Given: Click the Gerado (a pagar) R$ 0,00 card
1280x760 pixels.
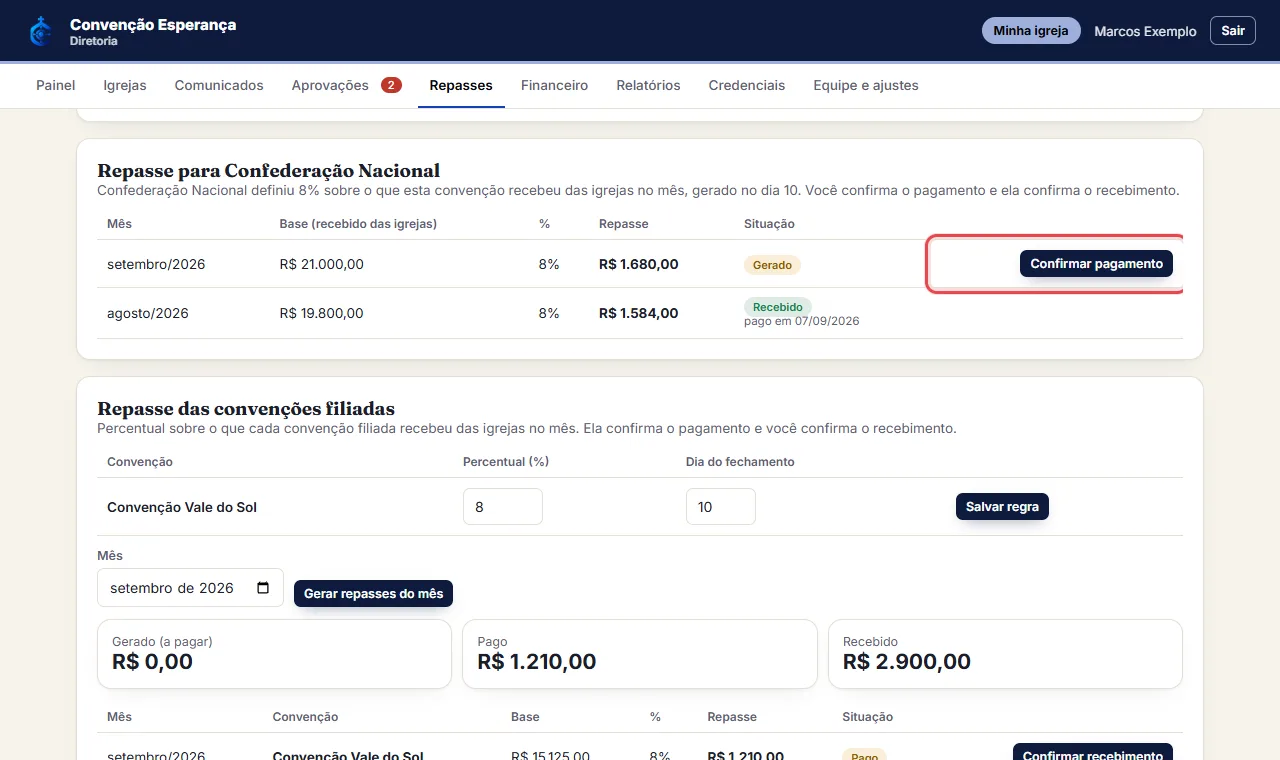Looking at the screenshot, I should tap(274, 654).
